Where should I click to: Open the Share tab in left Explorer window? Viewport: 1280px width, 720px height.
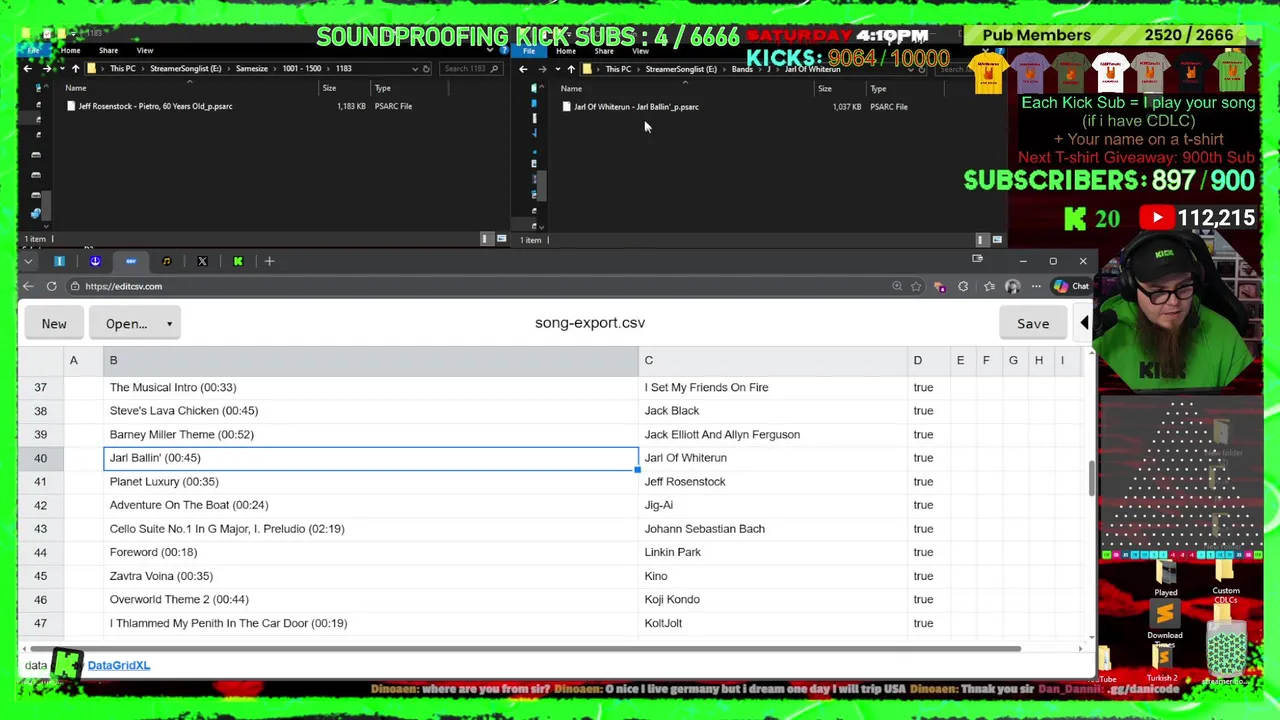tap(108, 50)
